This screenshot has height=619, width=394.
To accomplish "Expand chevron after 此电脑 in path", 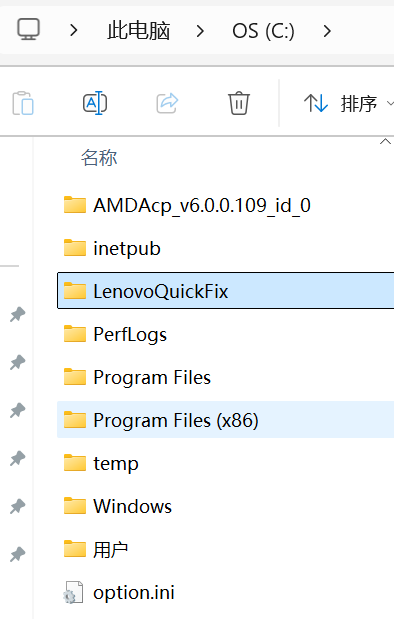I will pos(200,31).
